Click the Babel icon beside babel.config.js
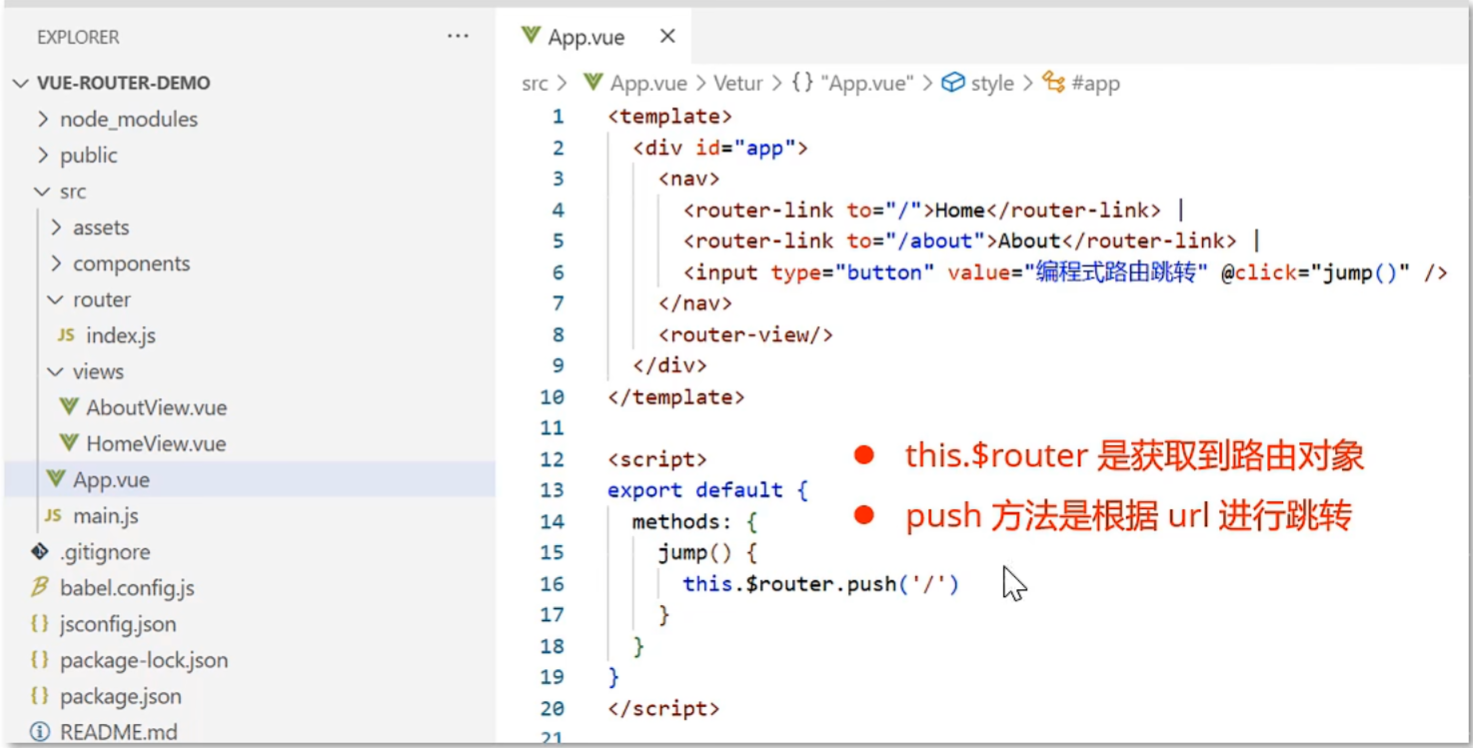 [x=40, y=587]
